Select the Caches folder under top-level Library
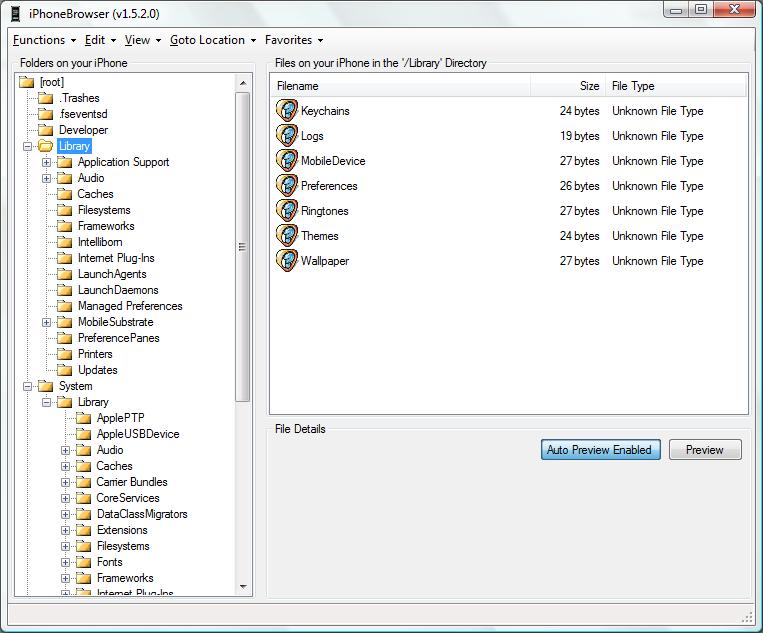The height and width of the screenshot is (633, 763). coord(95,194)
